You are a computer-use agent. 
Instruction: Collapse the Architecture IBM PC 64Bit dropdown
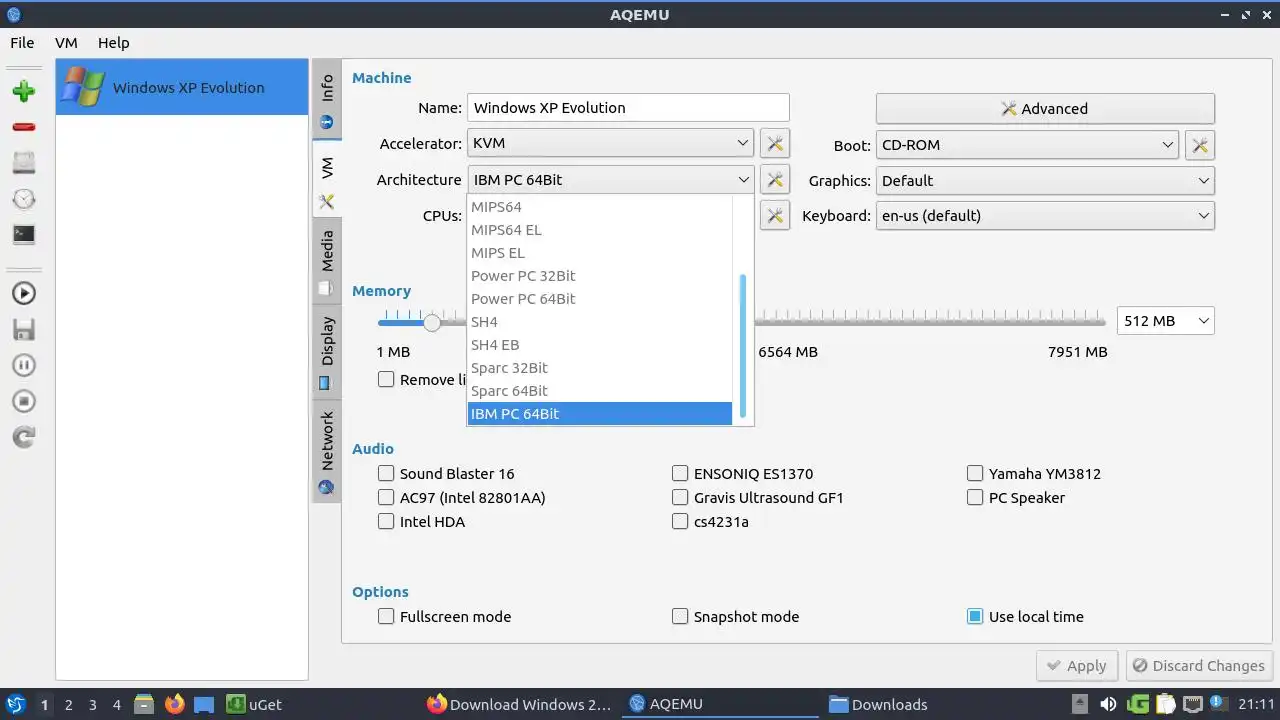tap(610, 180)
